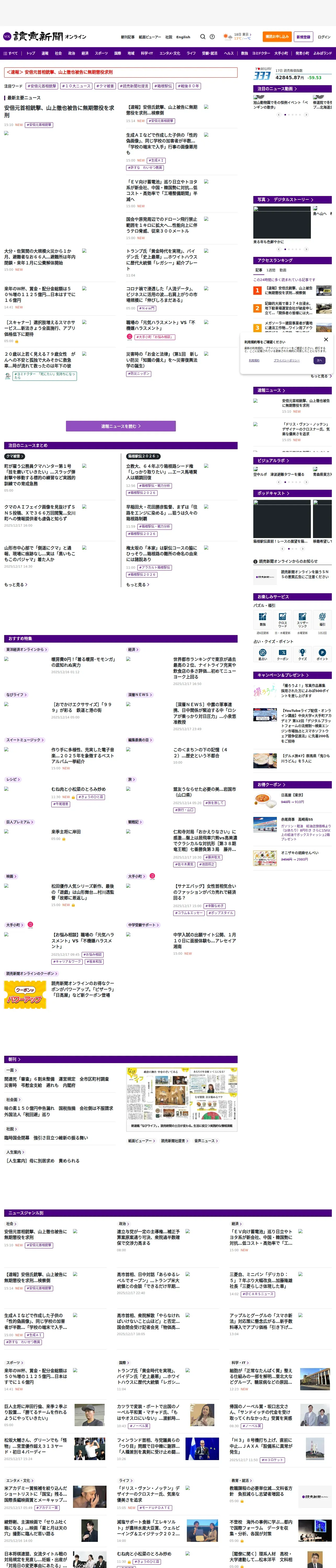Click the help question-mark icon in header
Viewport: 336px width, 1568px height.
pos(212,37)
